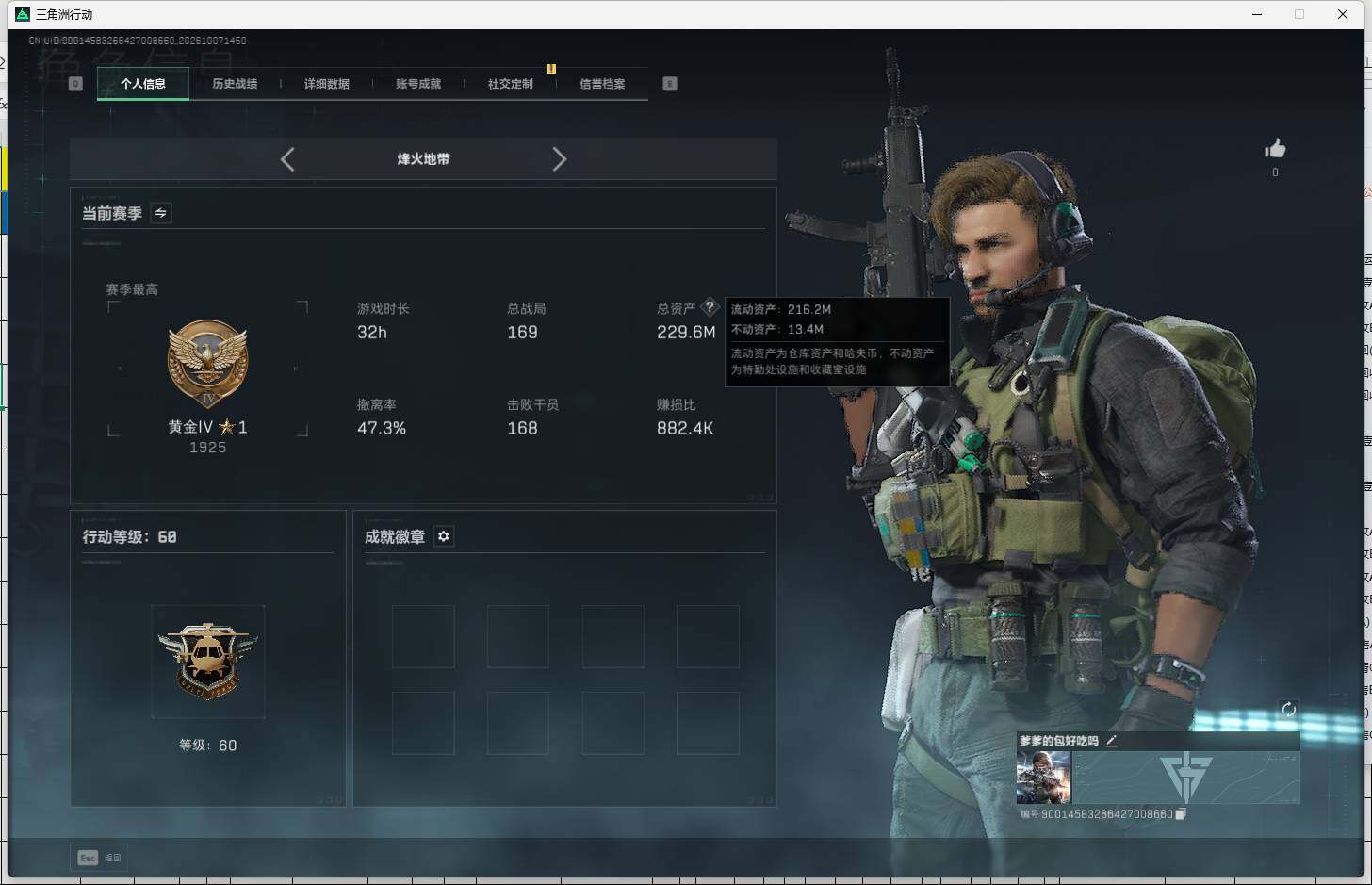
Task: Click the Q key hint icon
Action: (76, 84)
